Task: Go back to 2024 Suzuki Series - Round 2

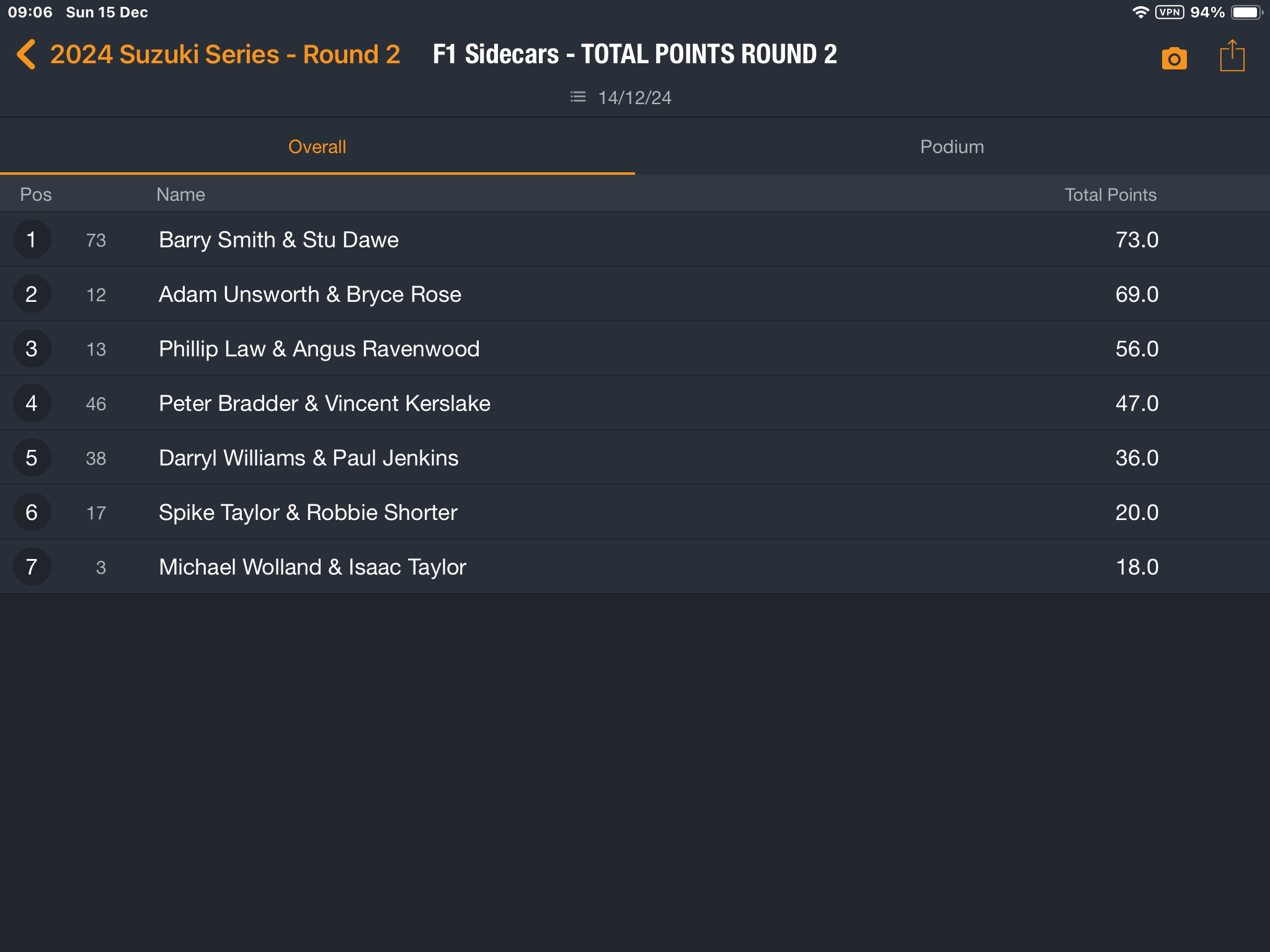Action: [x=225, y=55]
